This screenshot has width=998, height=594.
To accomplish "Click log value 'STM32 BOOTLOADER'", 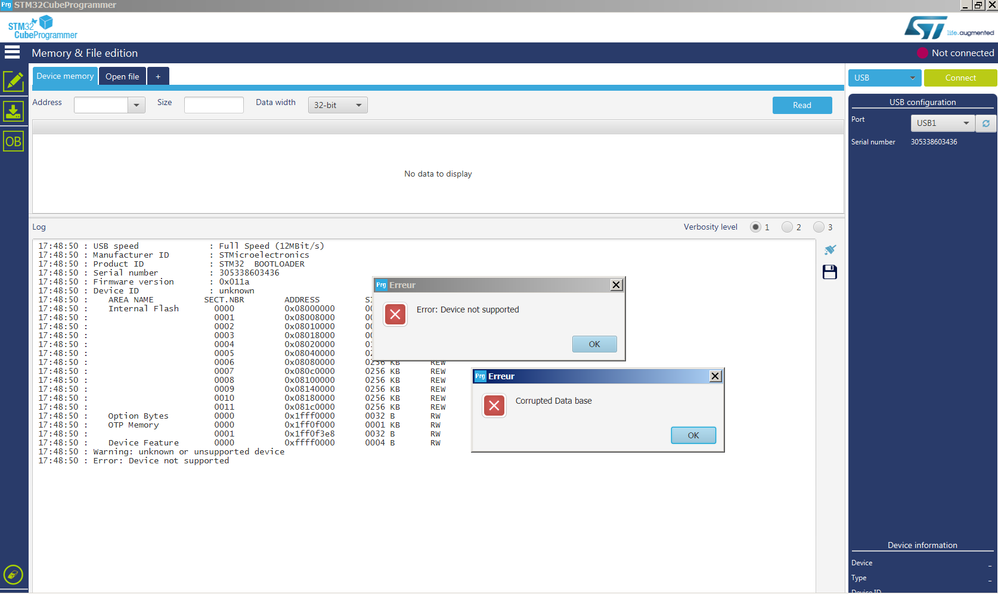I will tap(262, 264).
